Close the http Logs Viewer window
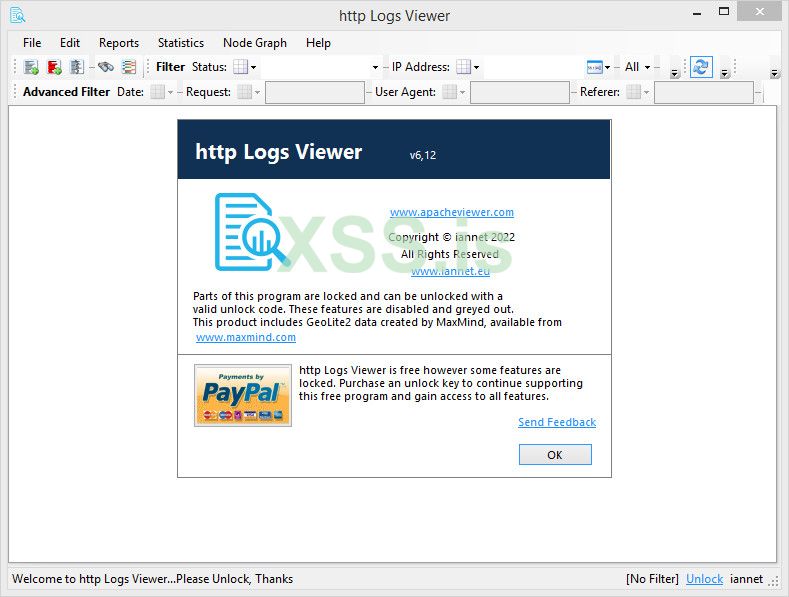Viewport: 789px width, 597px height. coord(760,12)
